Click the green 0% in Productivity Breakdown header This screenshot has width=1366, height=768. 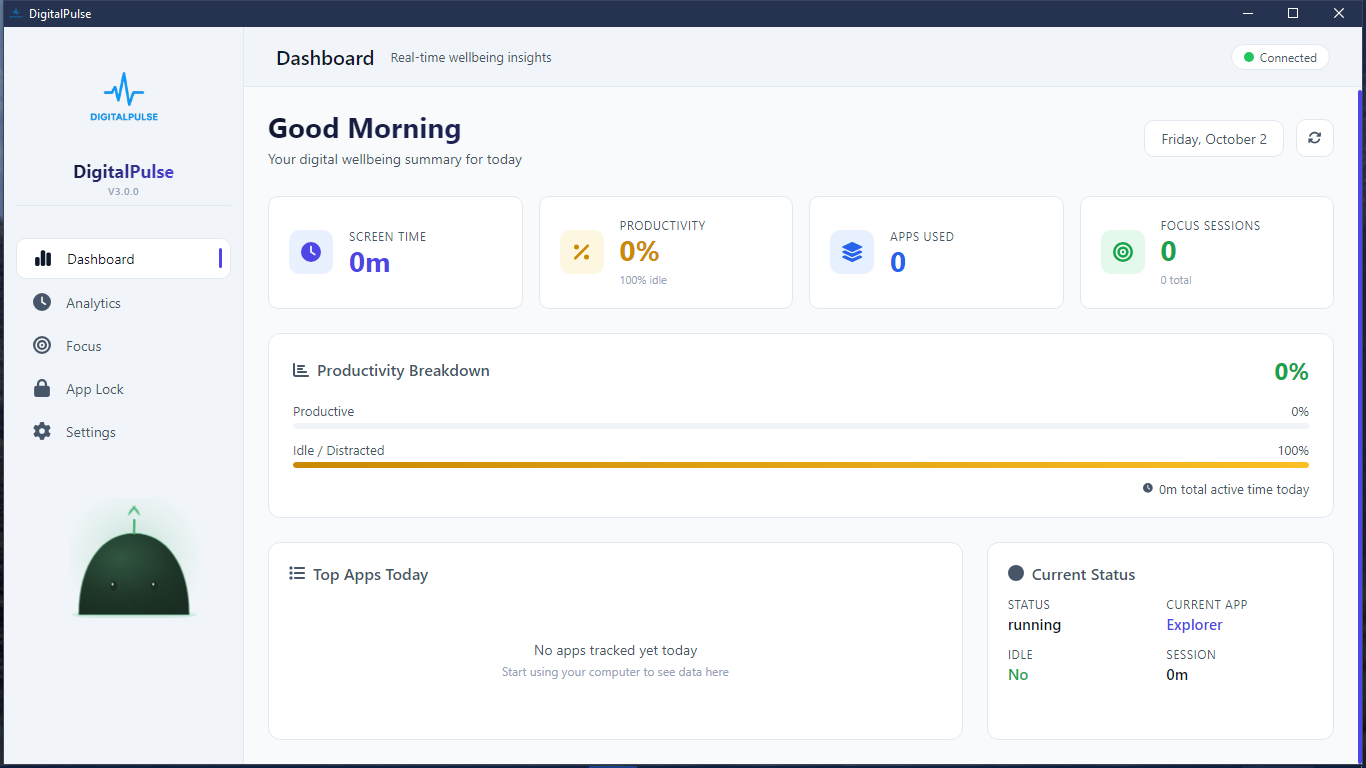tap(1291, 372)
